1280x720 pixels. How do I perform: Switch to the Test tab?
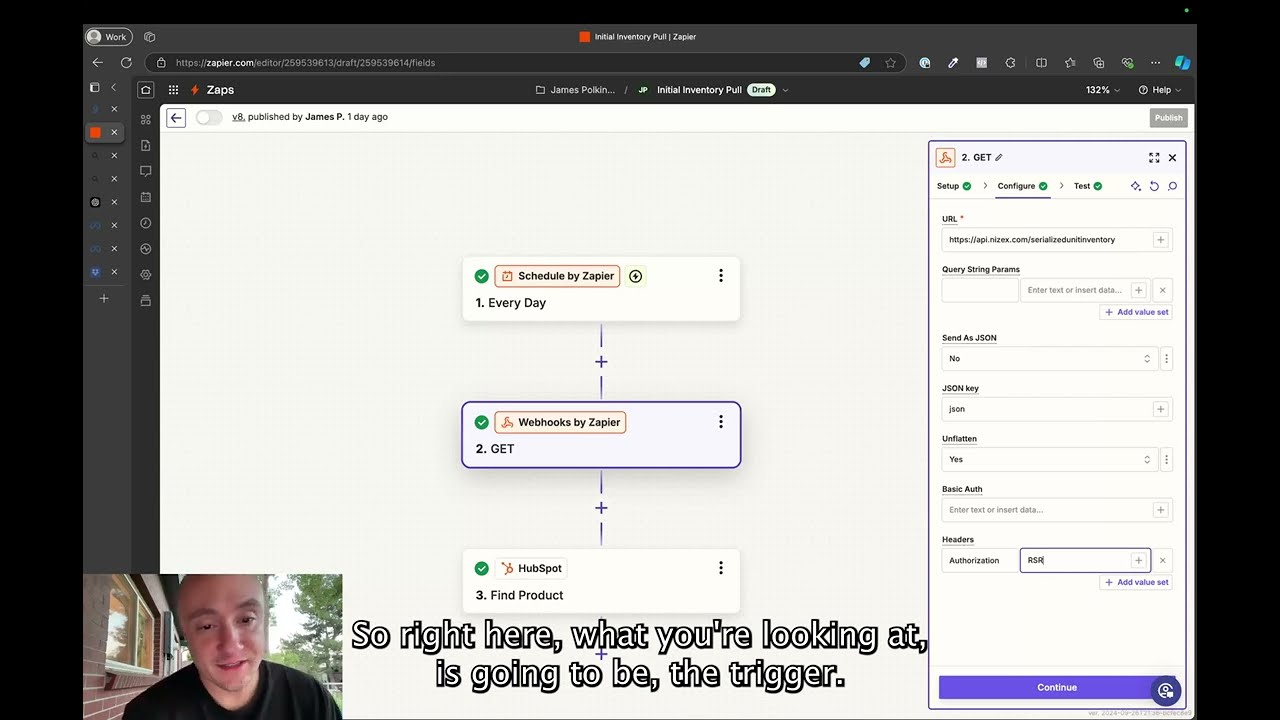[x=1088, y=186]
